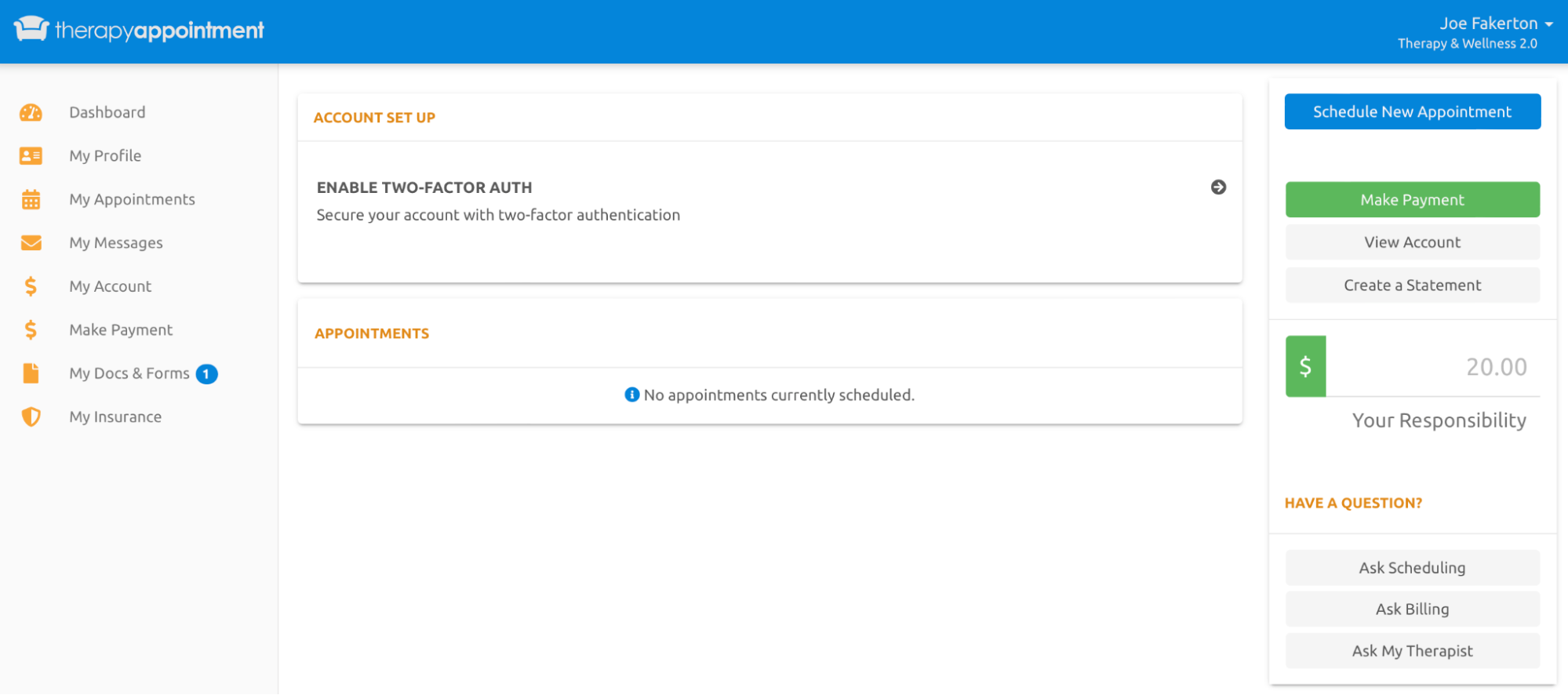This screenshot has width=1568, height=695.
Task: Click the 'HAVE A QUESTION?' heading
Action: (1353, 504)
